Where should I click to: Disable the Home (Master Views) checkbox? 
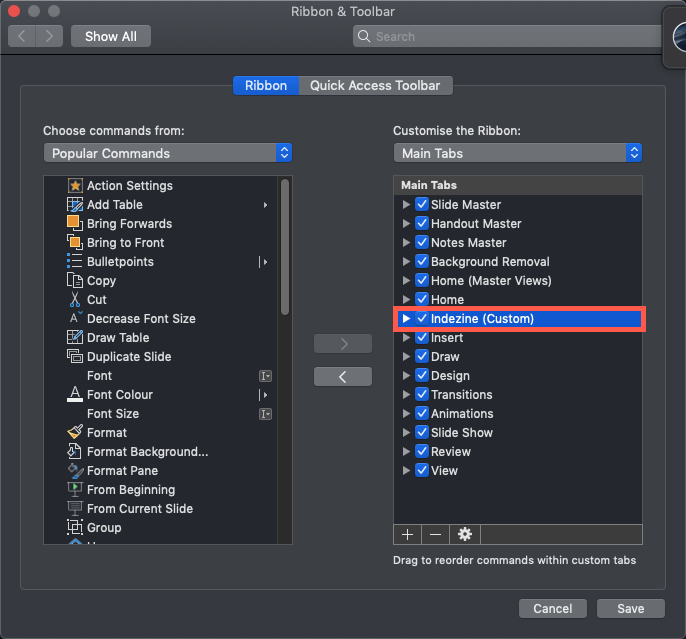pos(422,280)
